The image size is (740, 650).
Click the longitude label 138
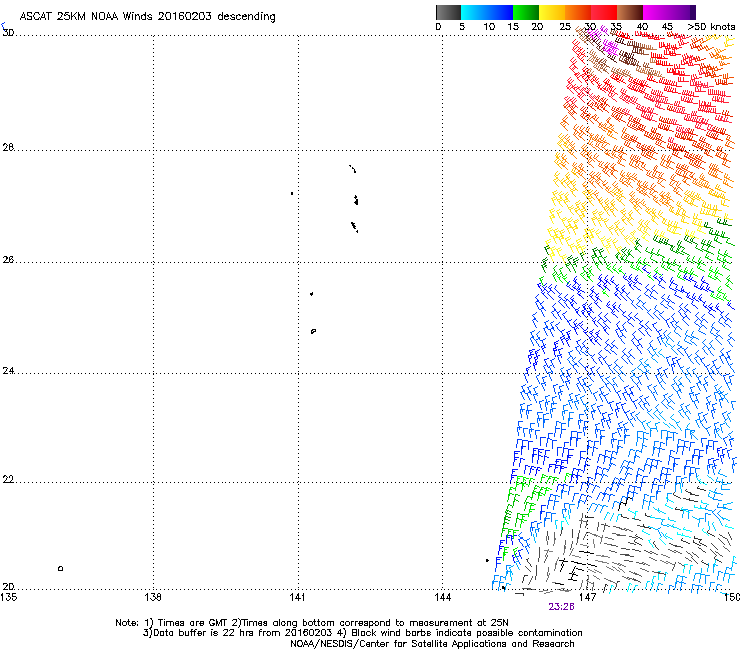[x=153, y=597]
